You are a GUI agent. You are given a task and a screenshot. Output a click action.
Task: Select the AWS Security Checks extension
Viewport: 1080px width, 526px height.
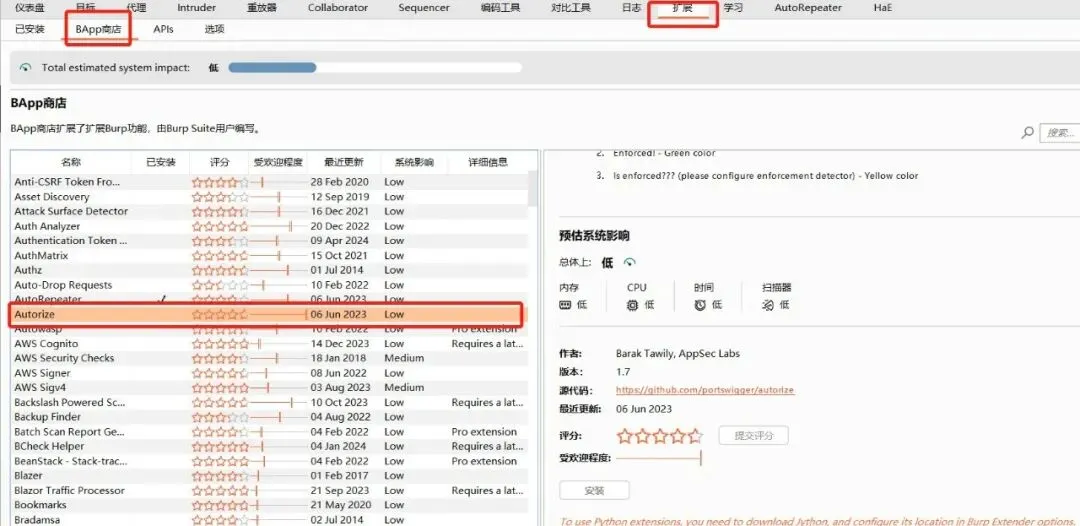[x=268, y=358]
